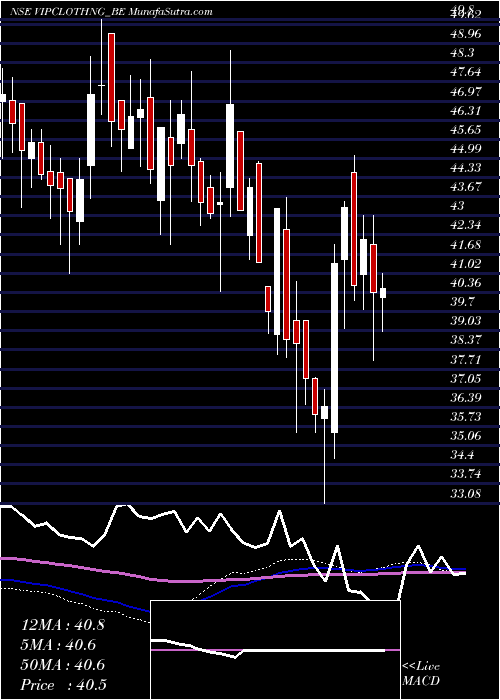This screenshot has height=700, width=500.
Task: Click the NSE VIPCLOTHNG_BE chart title
Action: [x=111, y=12]
